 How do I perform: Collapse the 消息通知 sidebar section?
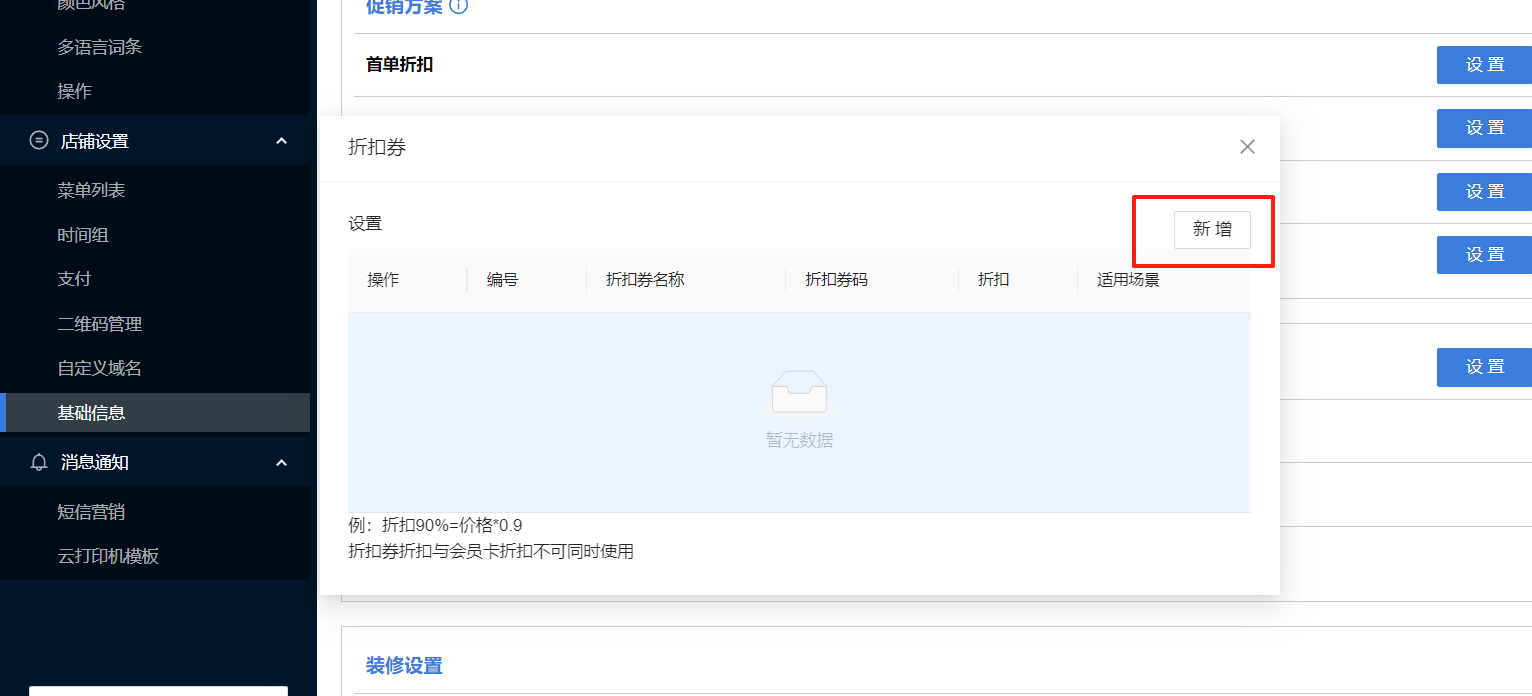[281, 463]
